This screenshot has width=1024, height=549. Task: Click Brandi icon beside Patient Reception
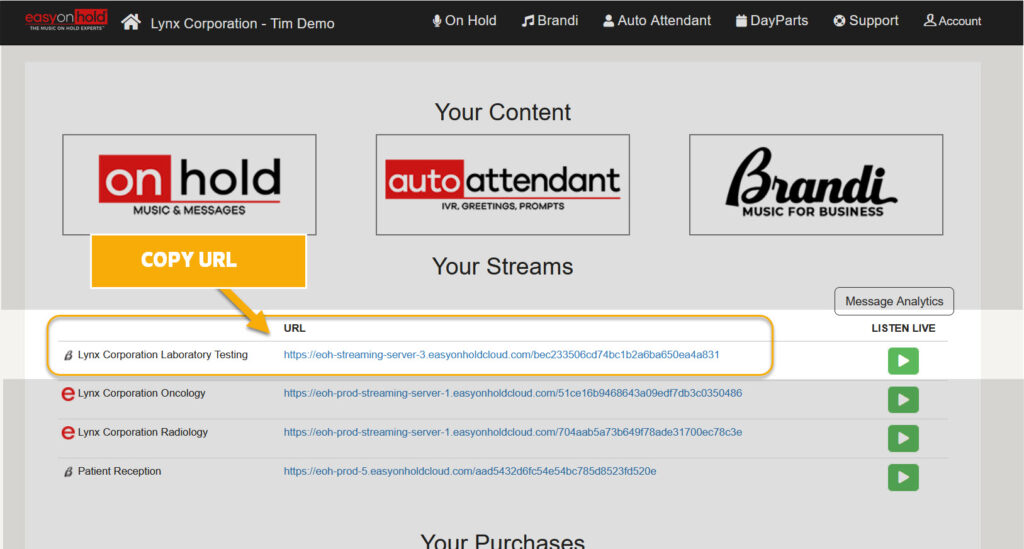[68, 472]
